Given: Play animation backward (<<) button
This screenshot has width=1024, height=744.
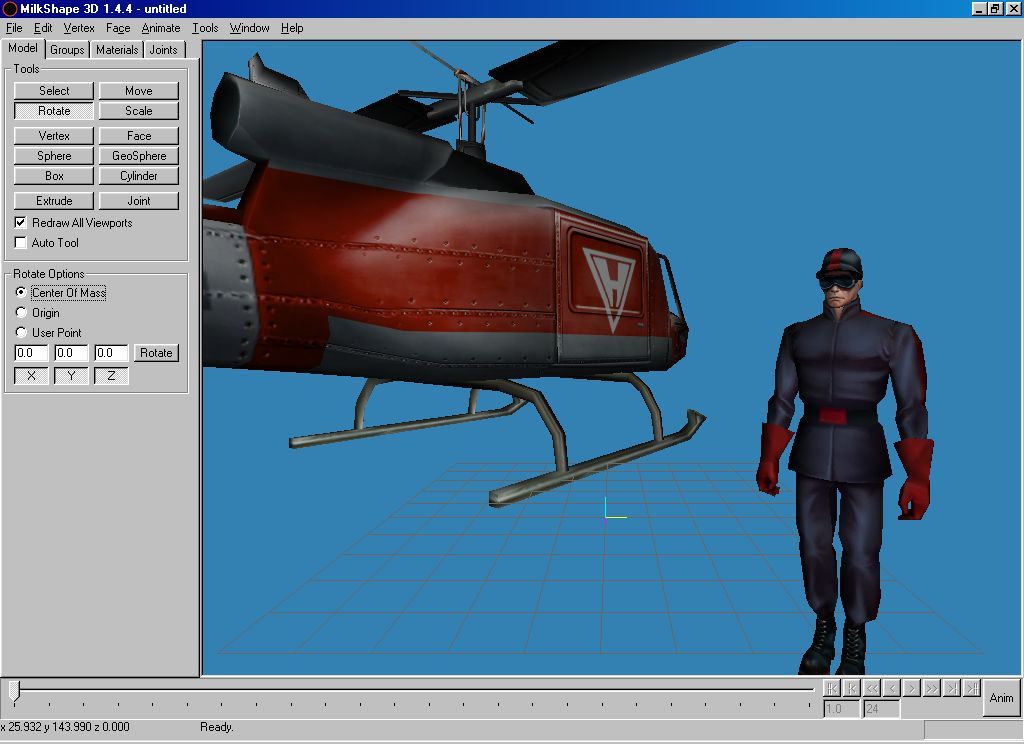Looking at the screenshot, I should (872, 688).
